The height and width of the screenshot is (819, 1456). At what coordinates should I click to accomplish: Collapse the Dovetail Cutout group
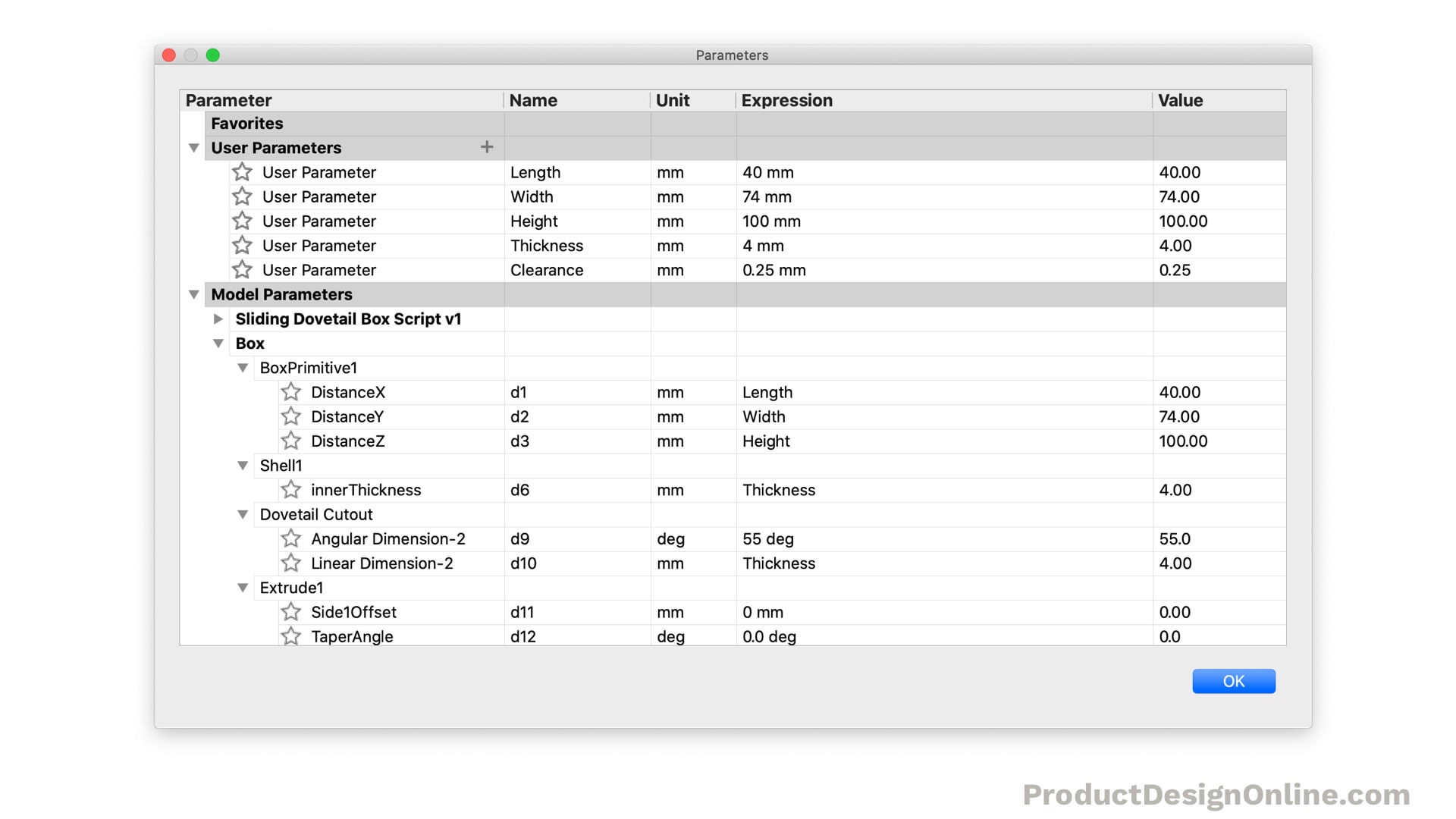tap(243, 515)
